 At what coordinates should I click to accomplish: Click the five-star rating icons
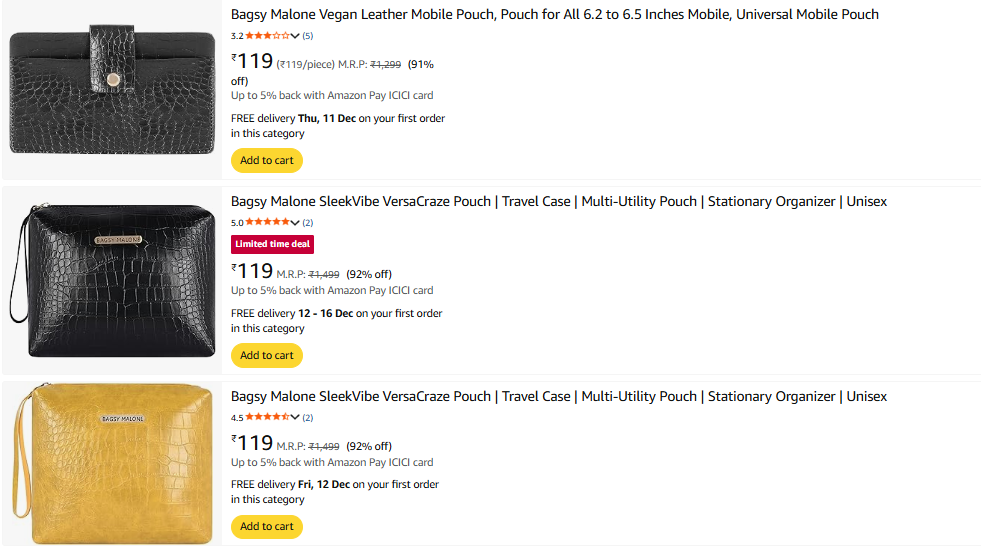click(267, 223)
